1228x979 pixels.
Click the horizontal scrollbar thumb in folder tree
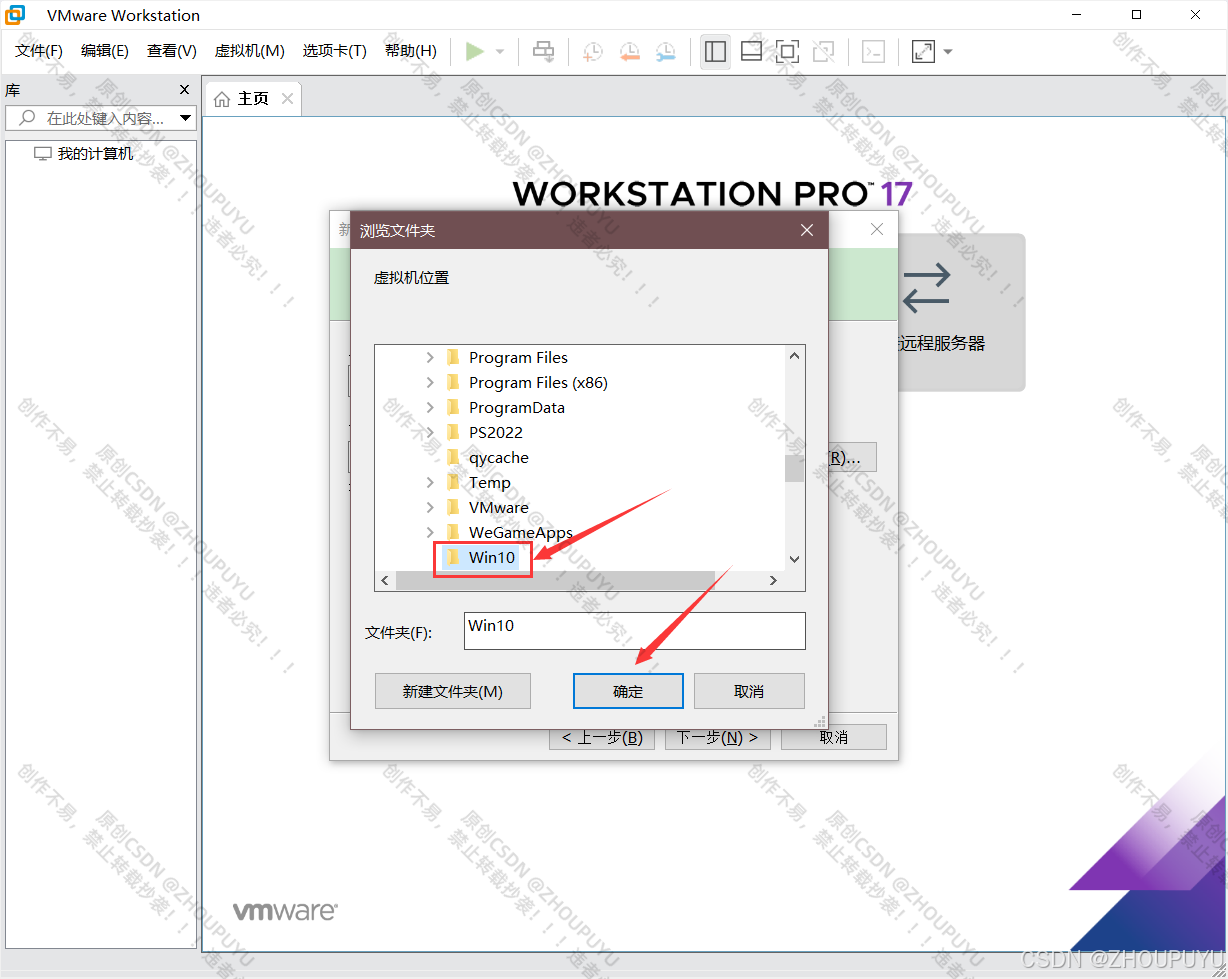555,581
